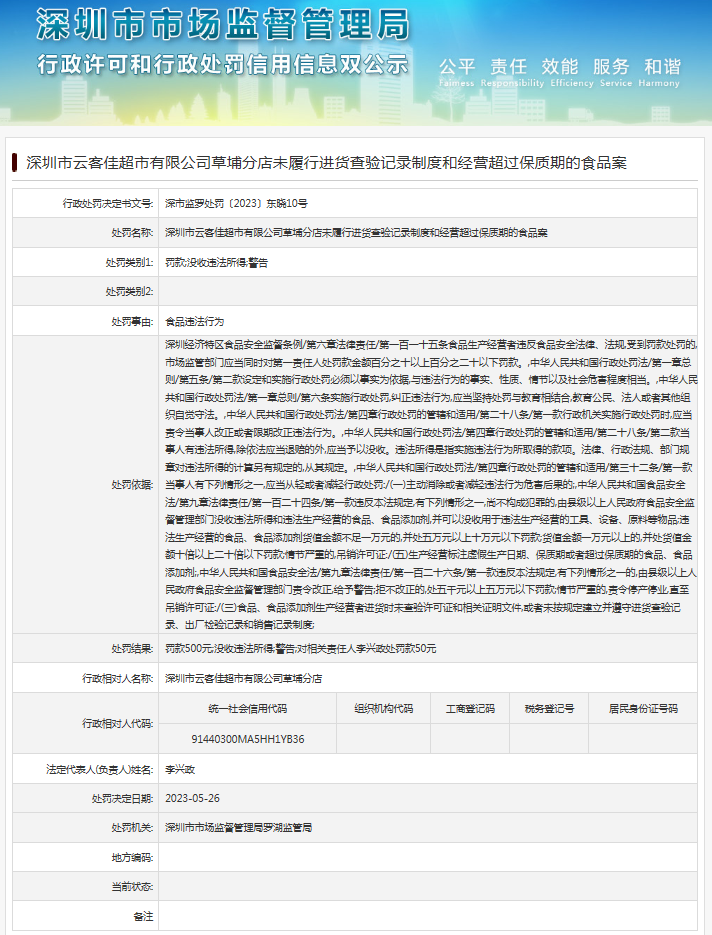The image size is (712, 935).
Task: Select penalty reason 食品违法行为
Action: tap(194, 321)
